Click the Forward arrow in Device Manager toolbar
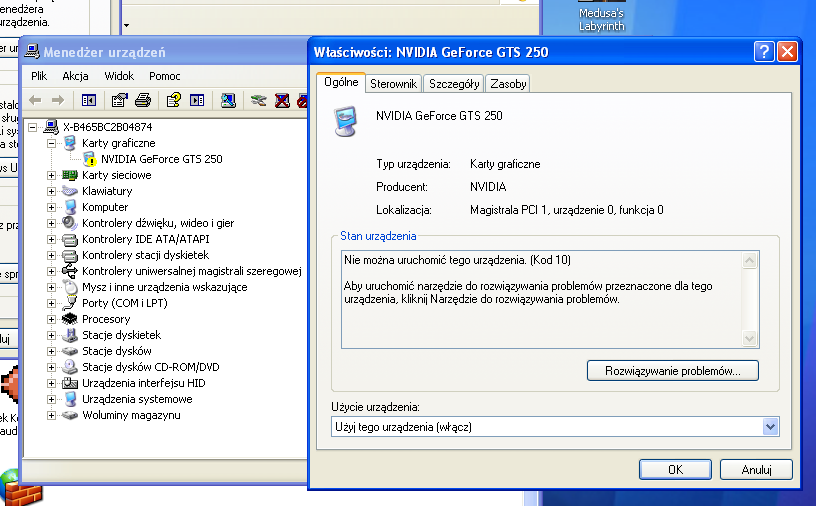Viewport: 816px width, 506px height. pos(58,100)
